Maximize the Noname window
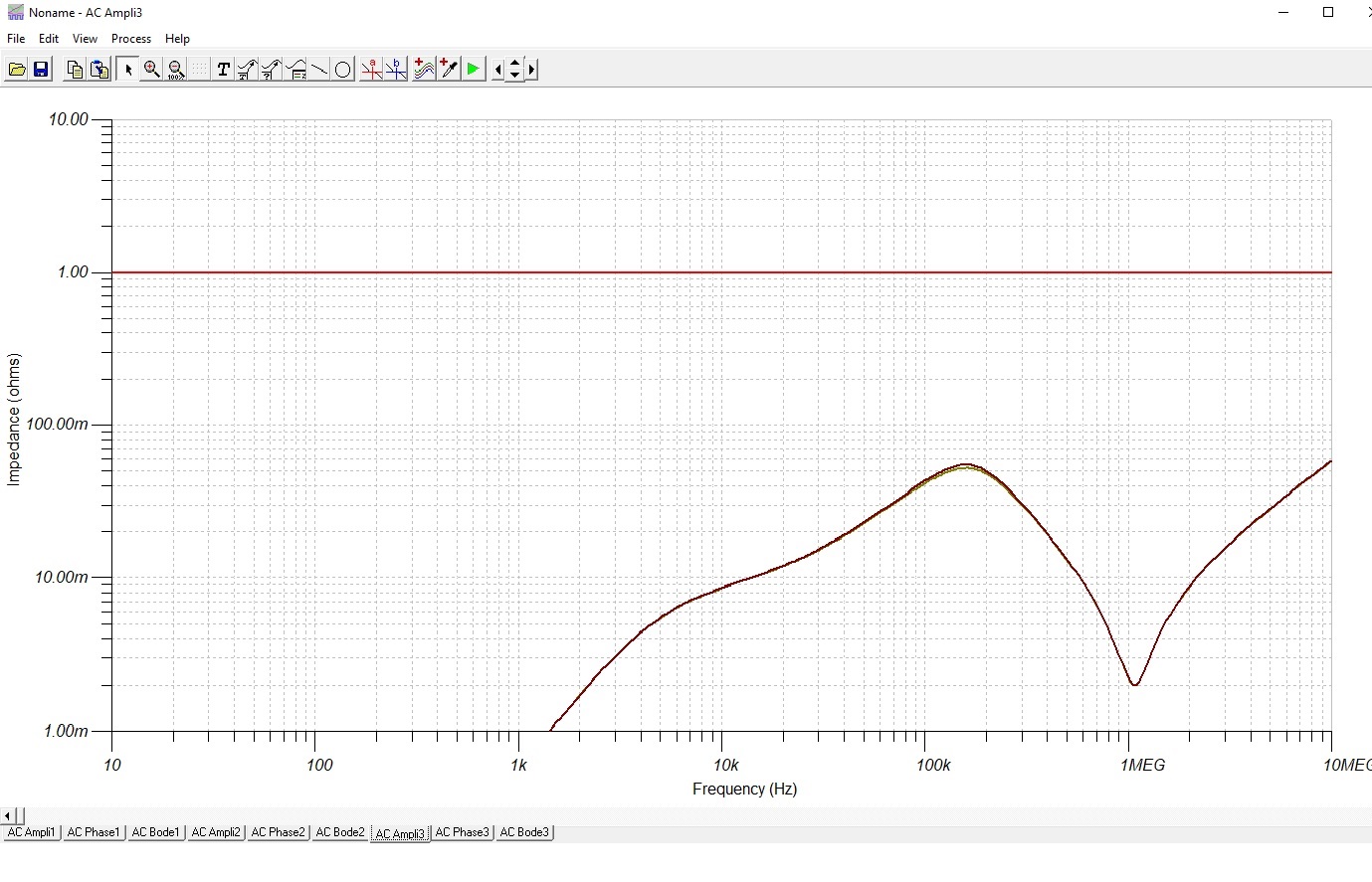The height and width of the screenshot is (882, 1372). pos(1327,13)
